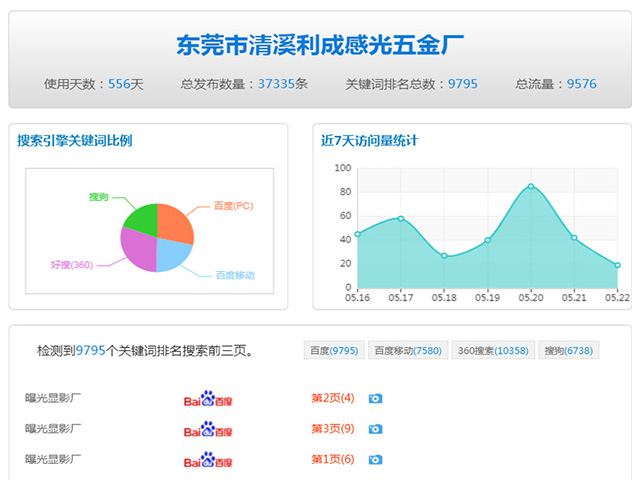Click chart data point for 05.22
The width and height of the screenshot is (640, 480).
pyautogui.click(x=617, y=265)
